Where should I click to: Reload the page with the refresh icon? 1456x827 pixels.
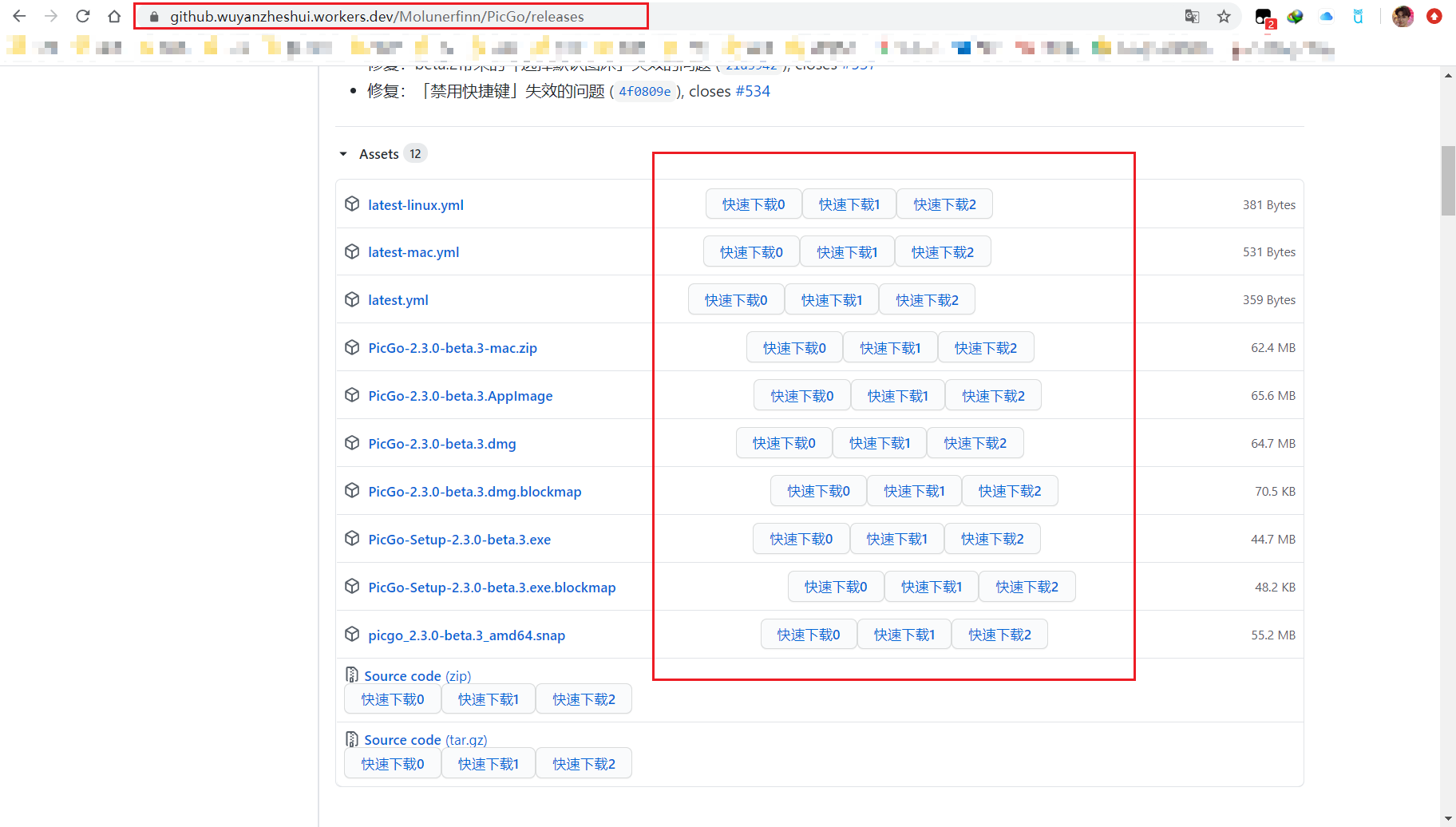point(82,15)
